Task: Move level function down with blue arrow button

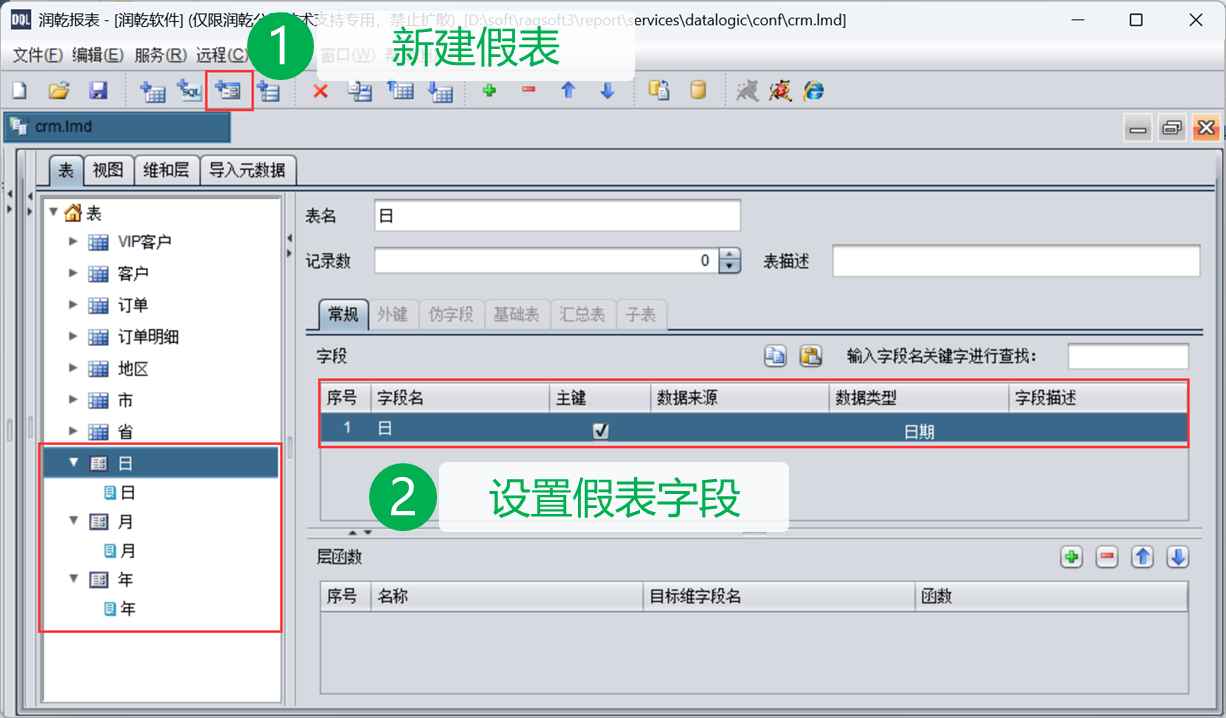Action: coord(1177,557)
